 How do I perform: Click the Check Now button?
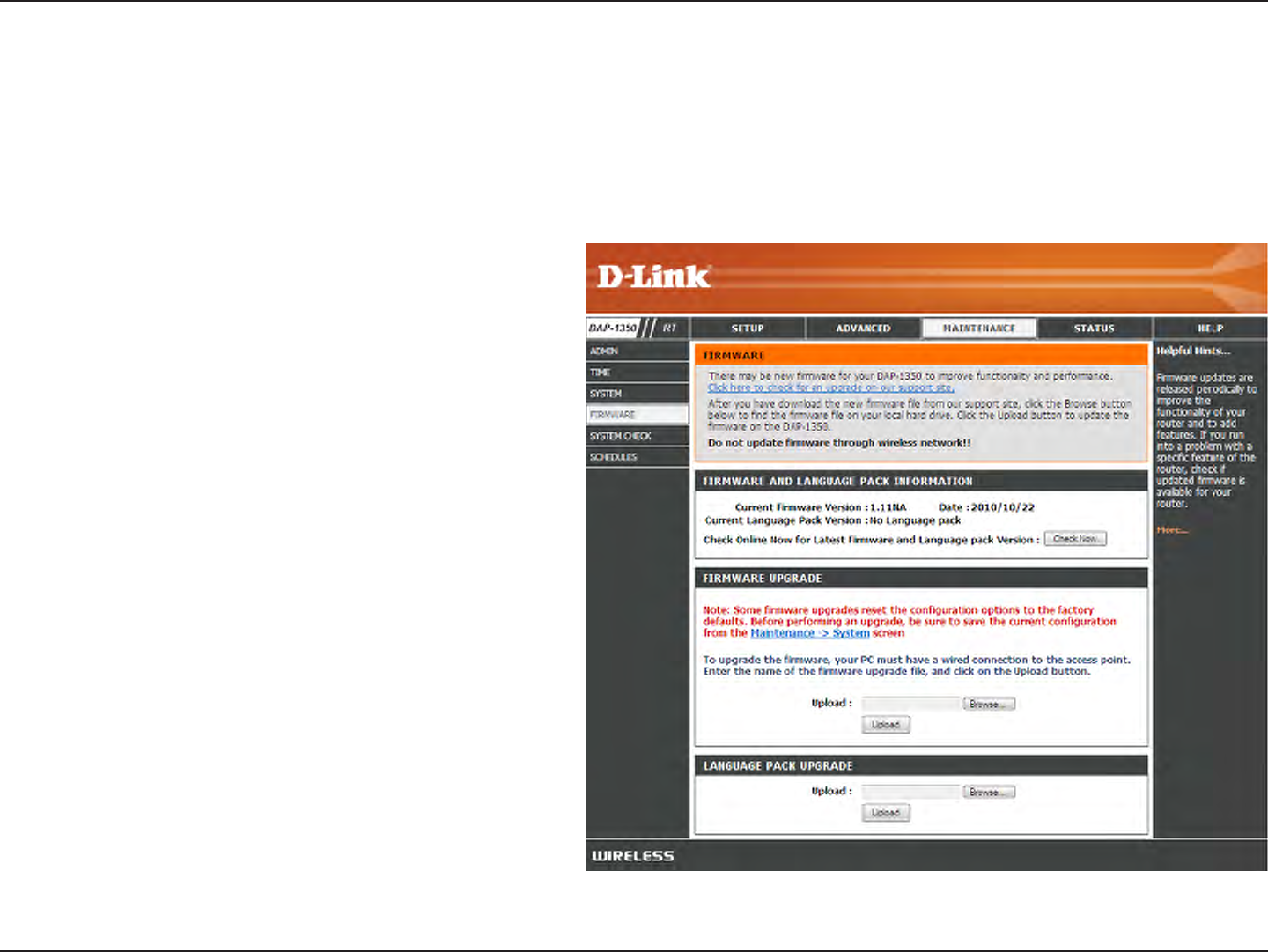click(x=1075, y=539)
